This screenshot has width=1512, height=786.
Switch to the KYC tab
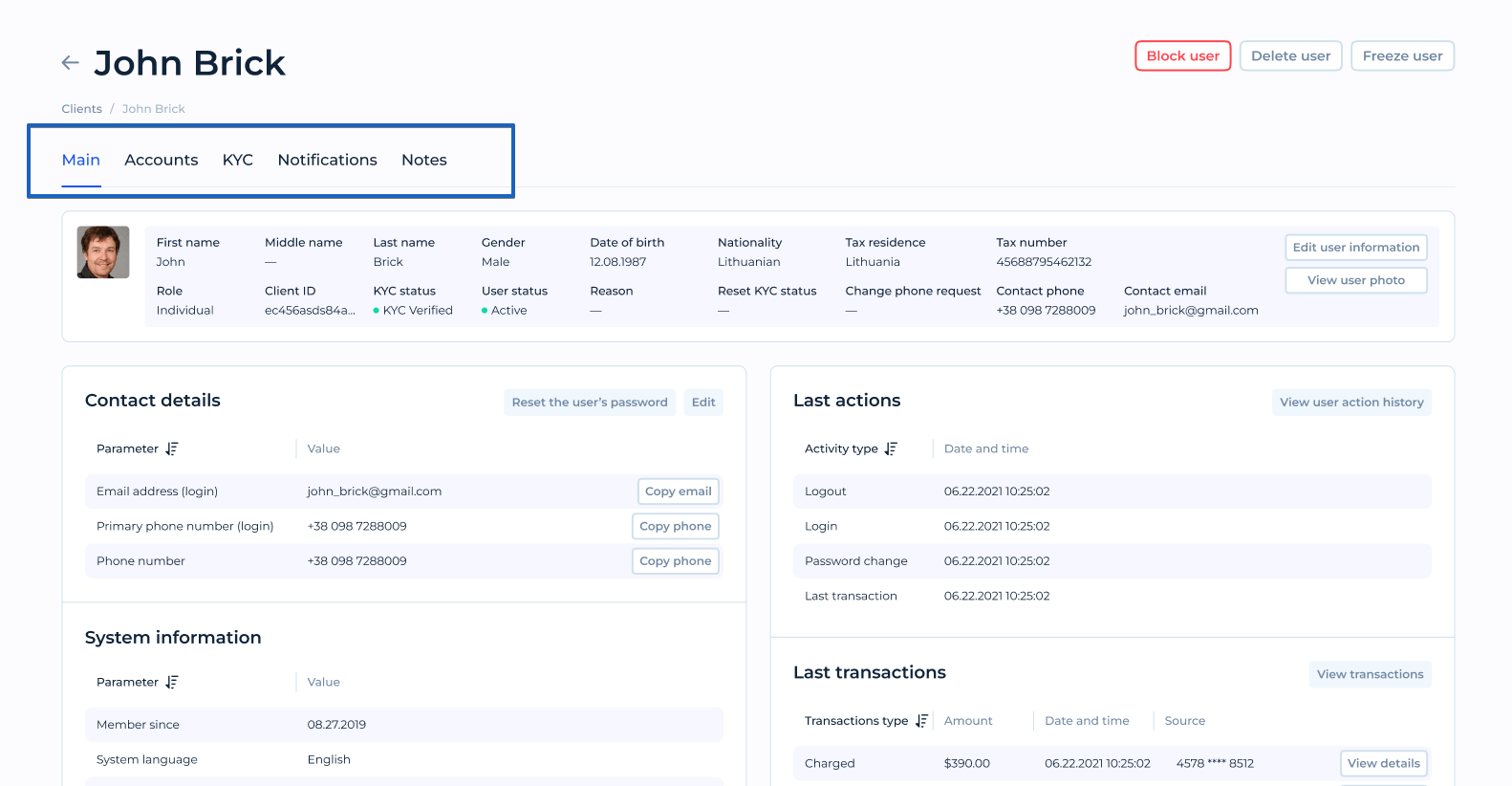(238, 160)
